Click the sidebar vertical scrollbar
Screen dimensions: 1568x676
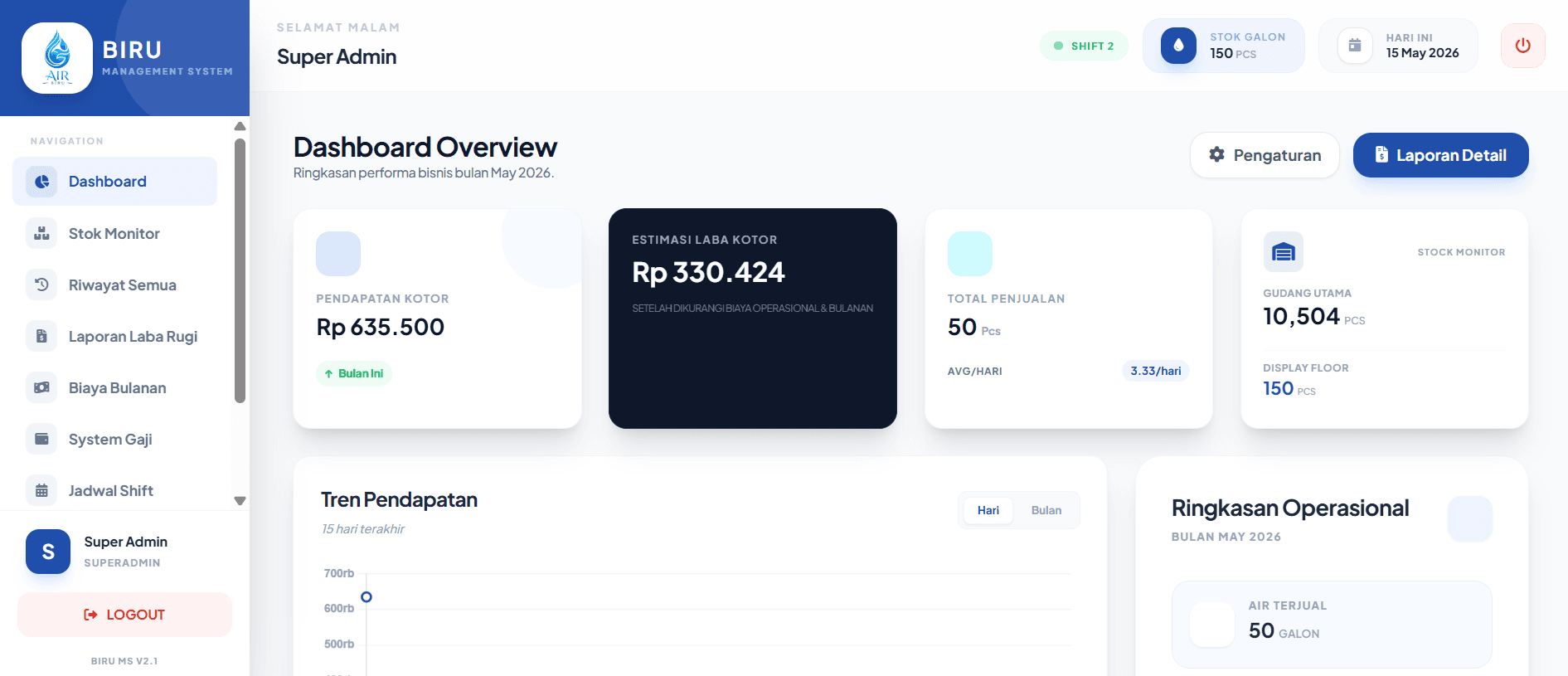pos(240,270)
